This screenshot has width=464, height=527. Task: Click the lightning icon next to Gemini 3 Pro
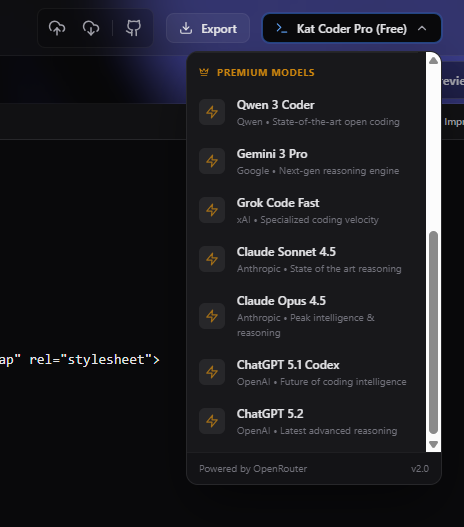tap(212, 161)
